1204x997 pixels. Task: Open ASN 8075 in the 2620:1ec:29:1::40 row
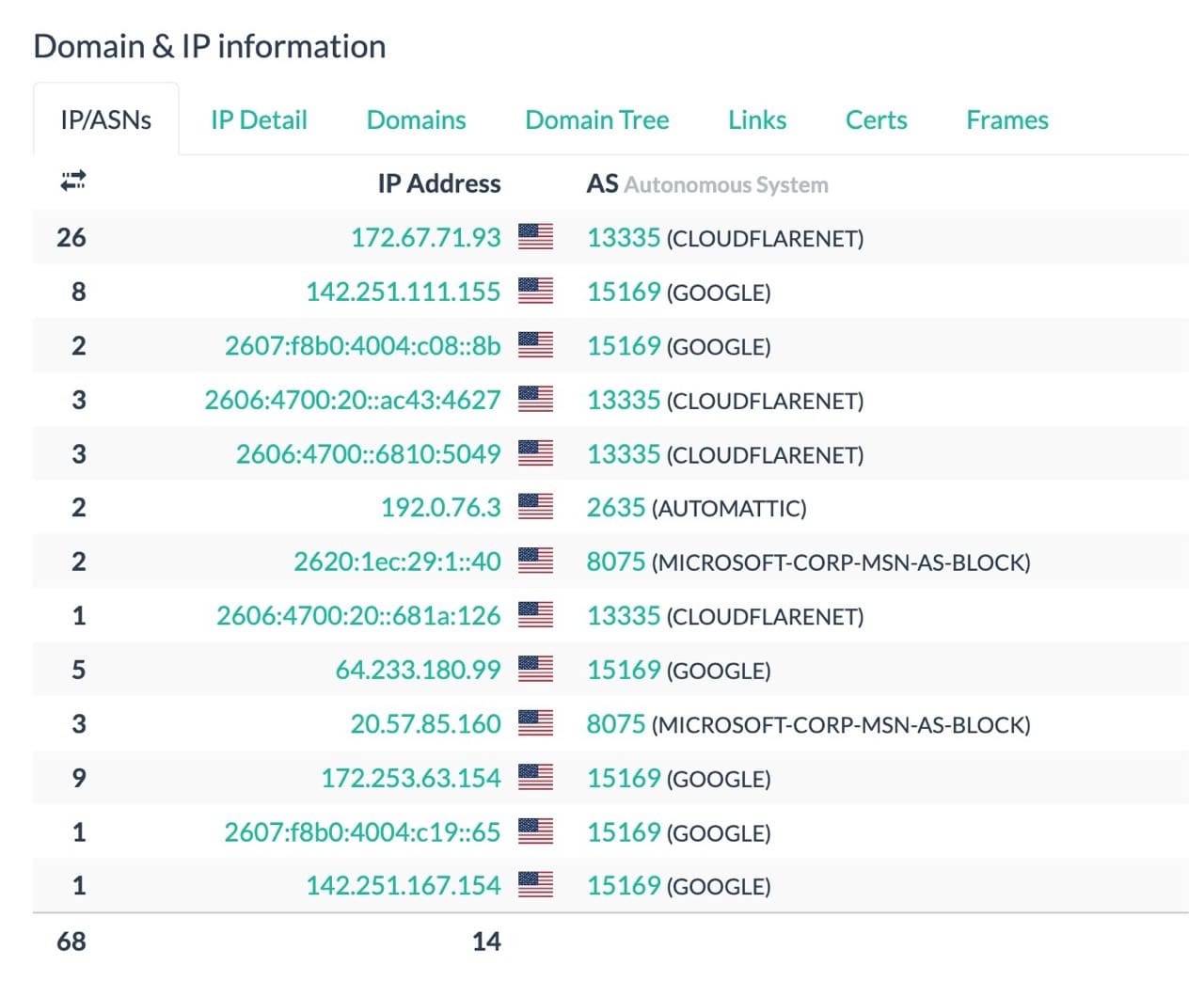[616, 562]
